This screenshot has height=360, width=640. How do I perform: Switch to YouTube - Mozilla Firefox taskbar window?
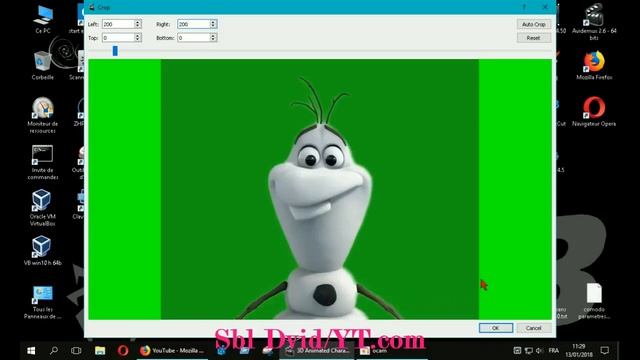click(x=172, y=351)
